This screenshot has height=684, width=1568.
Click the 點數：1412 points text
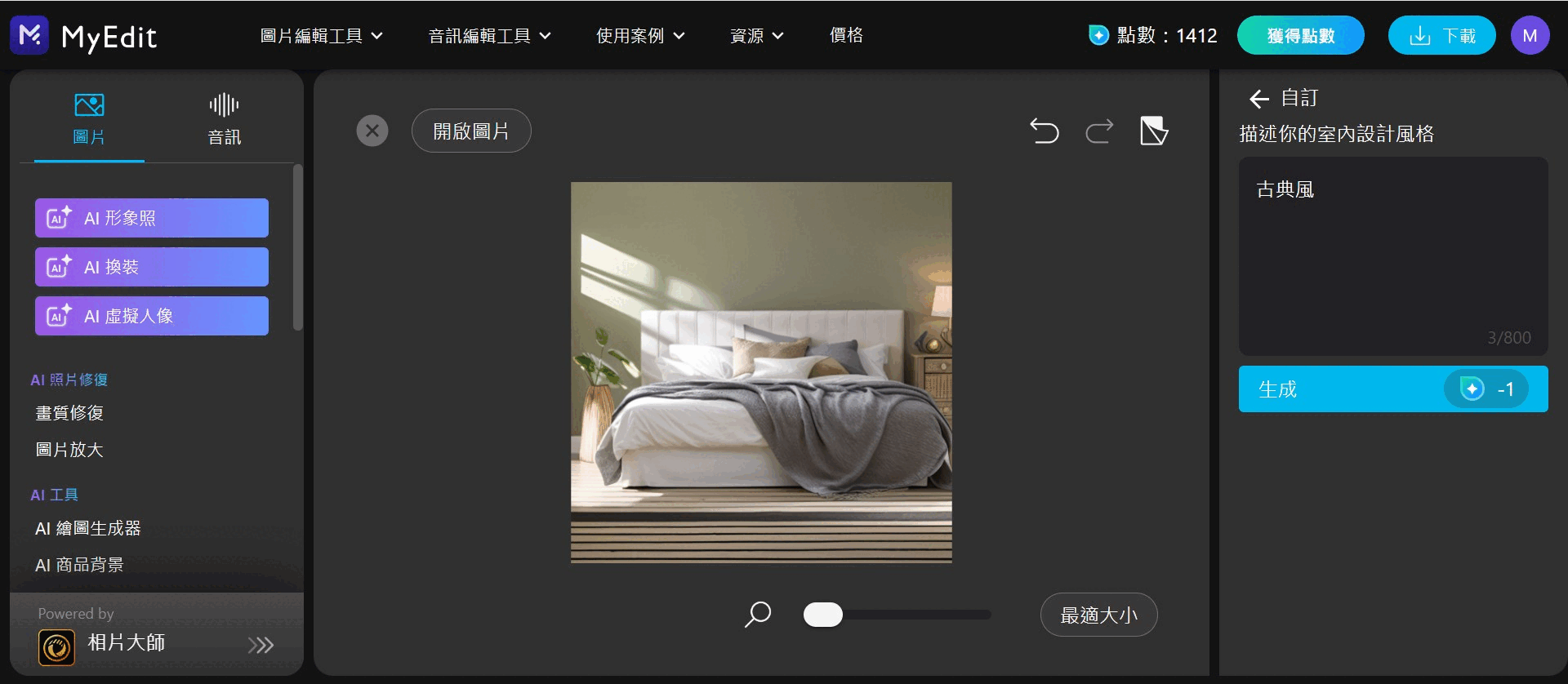[1167, 35]
